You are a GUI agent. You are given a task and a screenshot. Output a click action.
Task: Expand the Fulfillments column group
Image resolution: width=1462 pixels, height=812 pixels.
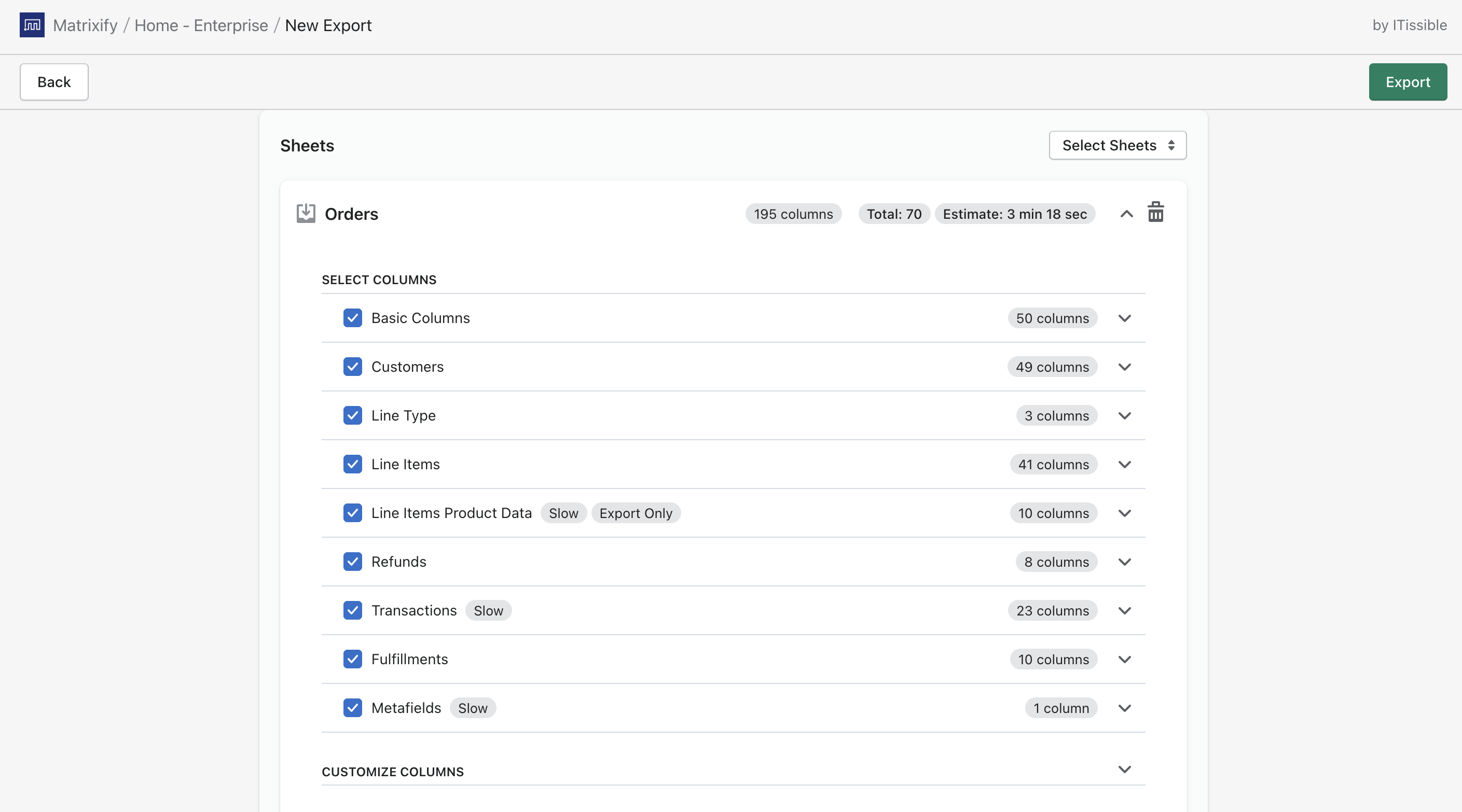pos(1124,660)
